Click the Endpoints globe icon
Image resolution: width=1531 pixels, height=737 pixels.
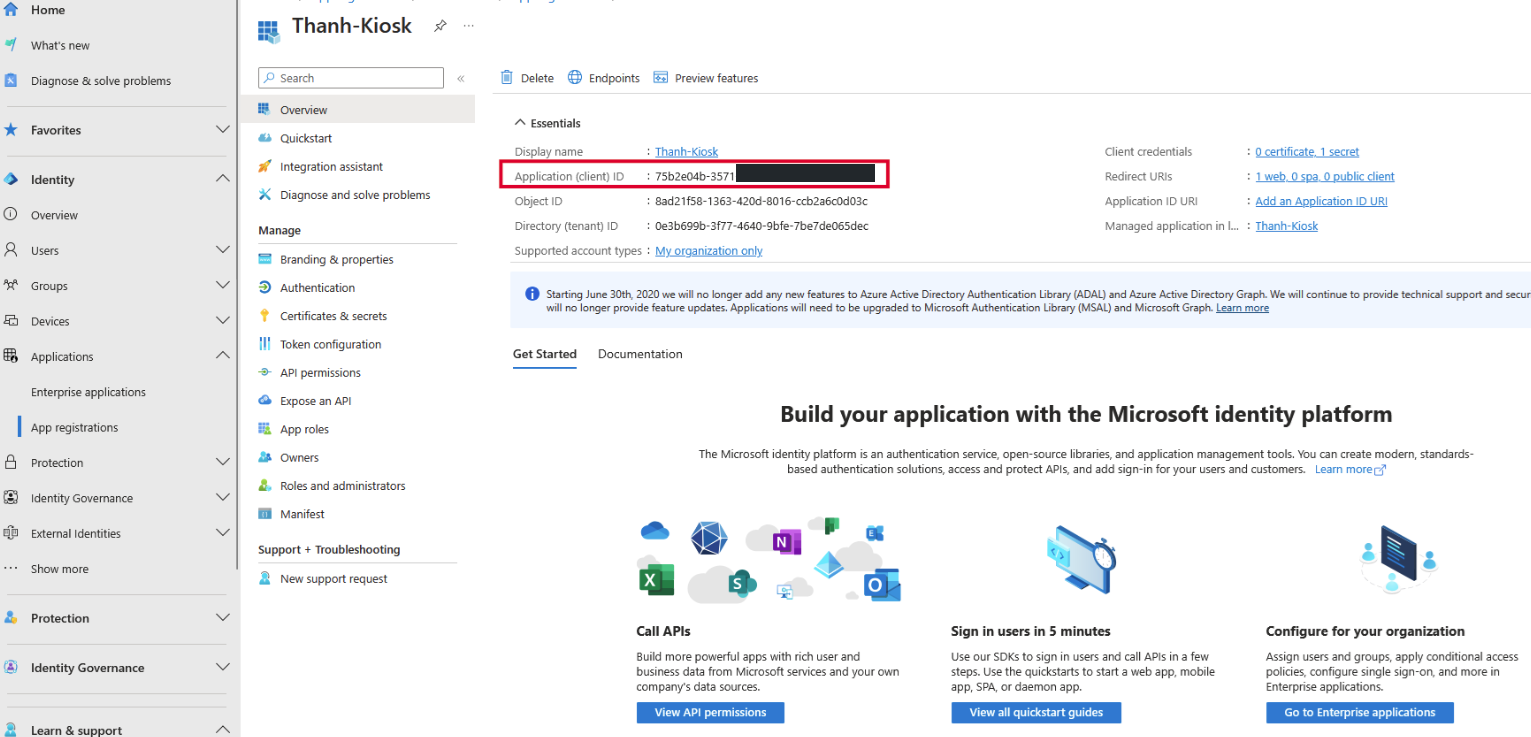(575, 77)
